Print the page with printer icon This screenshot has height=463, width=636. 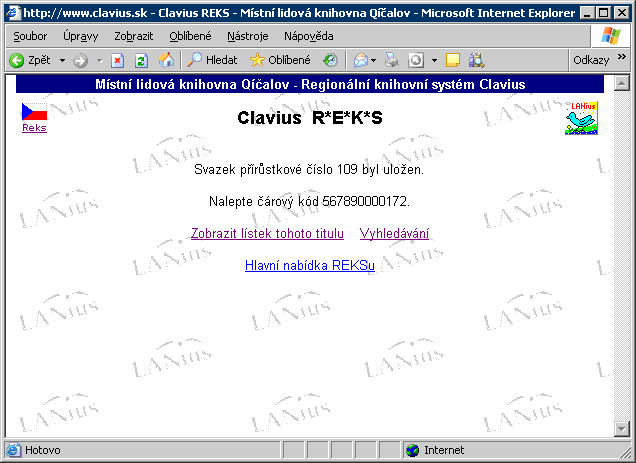(391, 60)
